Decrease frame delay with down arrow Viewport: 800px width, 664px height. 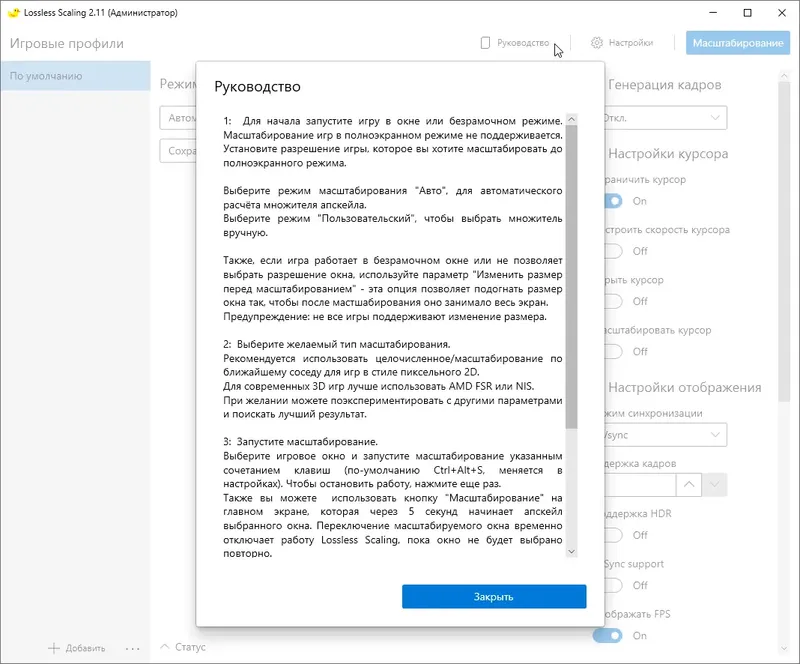tap(715, 484)
